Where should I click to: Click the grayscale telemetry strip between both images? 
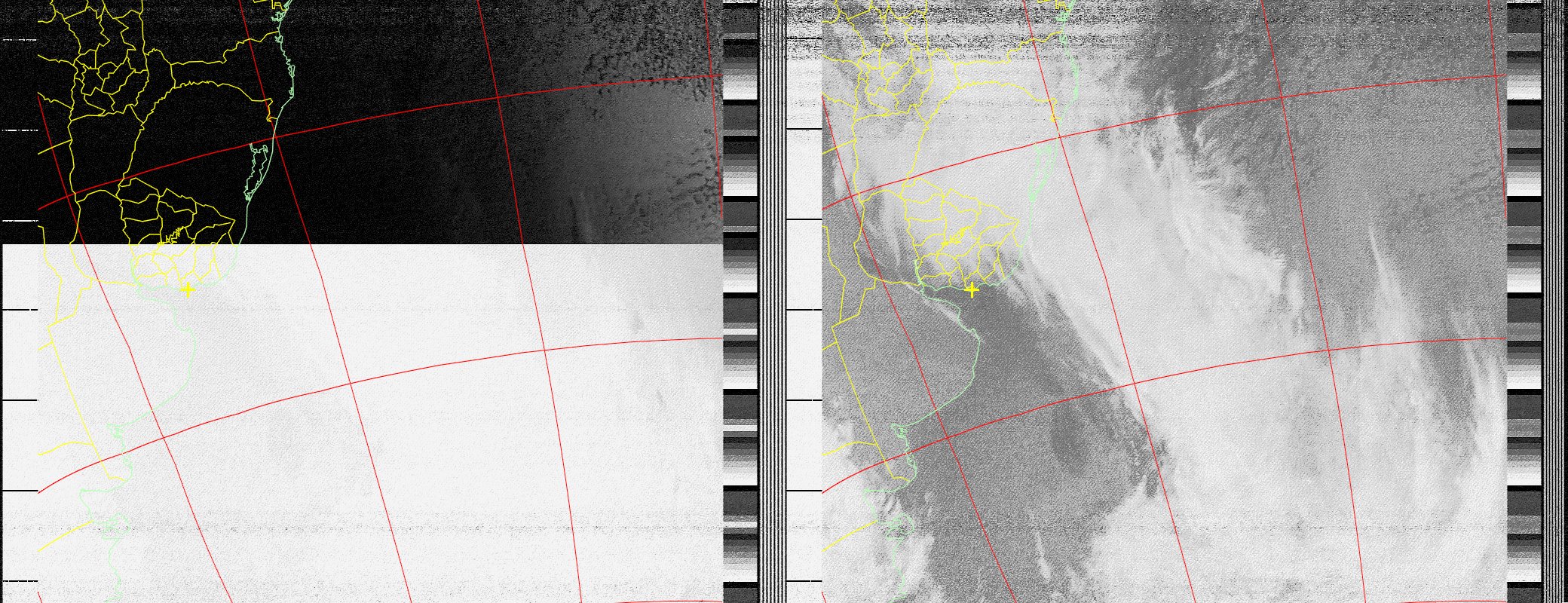pyautogui.click(x=740, y=301)
